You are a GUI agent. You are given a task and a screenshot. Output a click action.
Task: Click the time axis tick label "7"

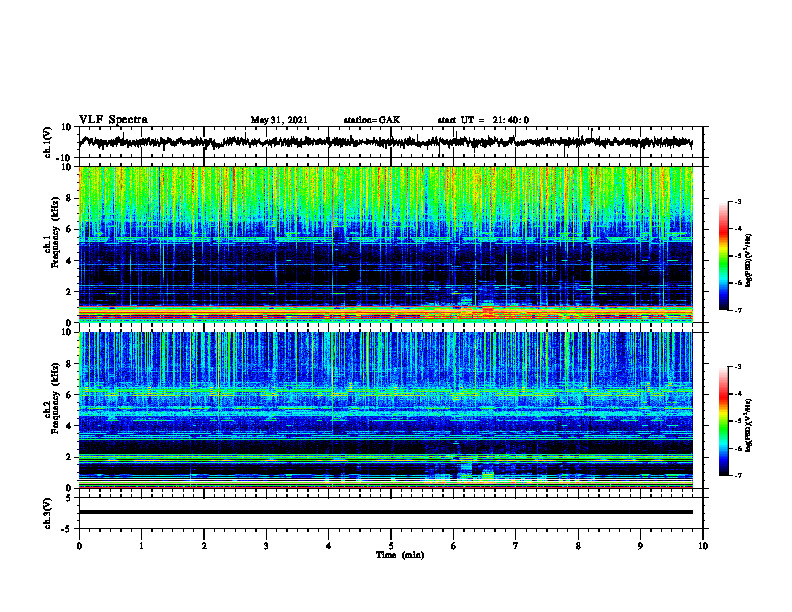pos(516,546)
